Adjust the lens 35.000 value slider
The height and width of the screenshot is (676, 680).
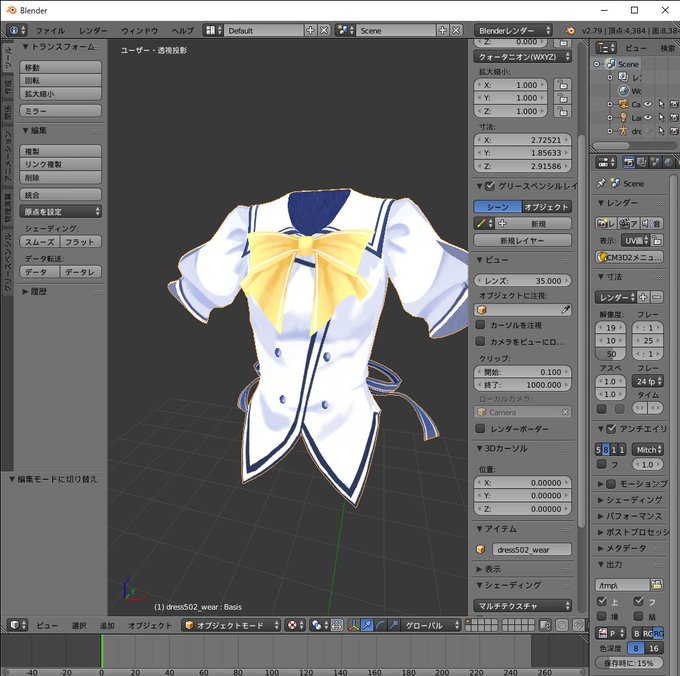pyautogui.click(x=523, y=281)
